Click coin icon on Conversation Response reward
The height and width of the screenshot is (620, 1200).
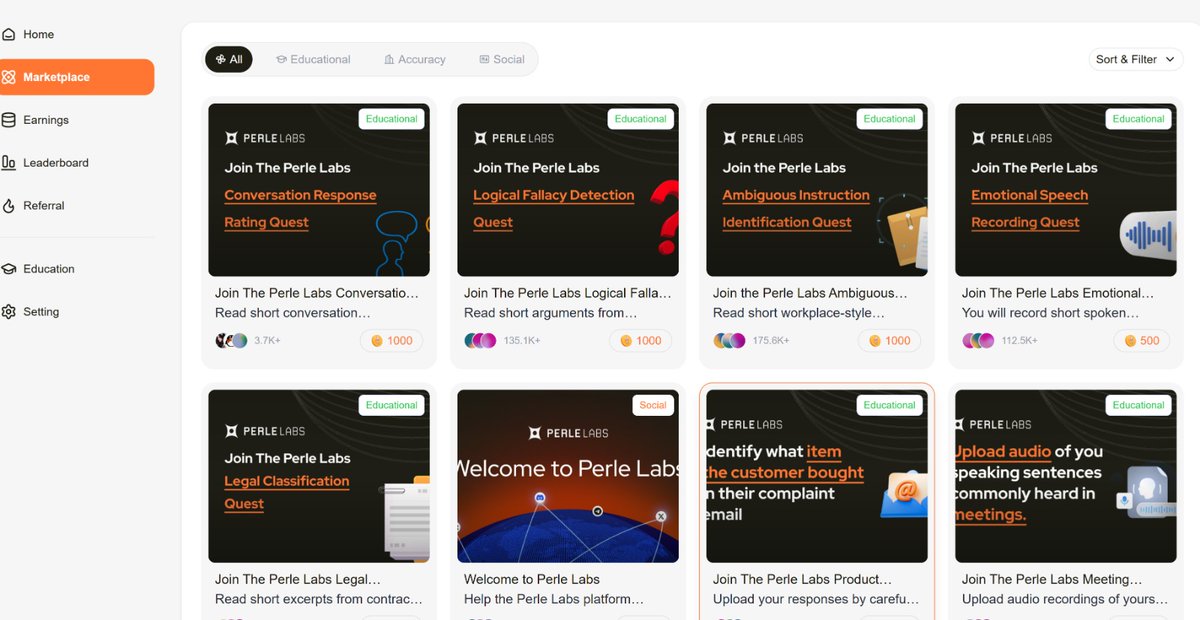click(x=377, y=341)
